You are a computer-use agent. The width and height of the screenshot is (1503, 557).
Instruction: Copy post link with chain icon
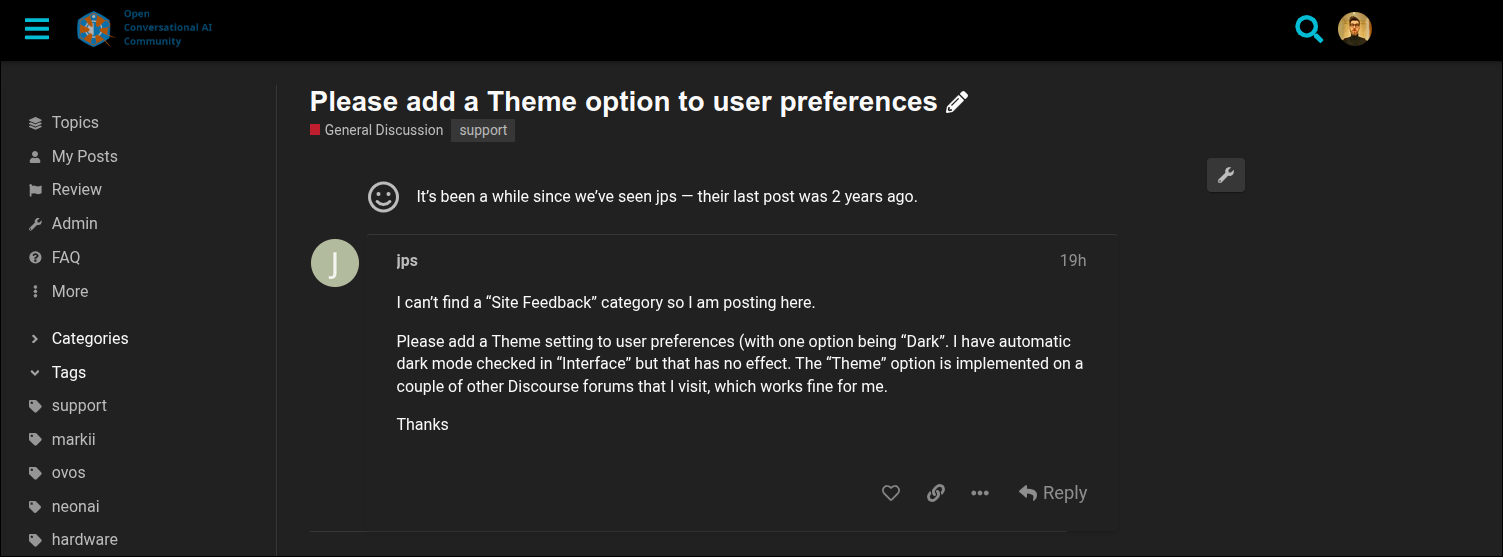pyautogui.click(x=936, y=493)
